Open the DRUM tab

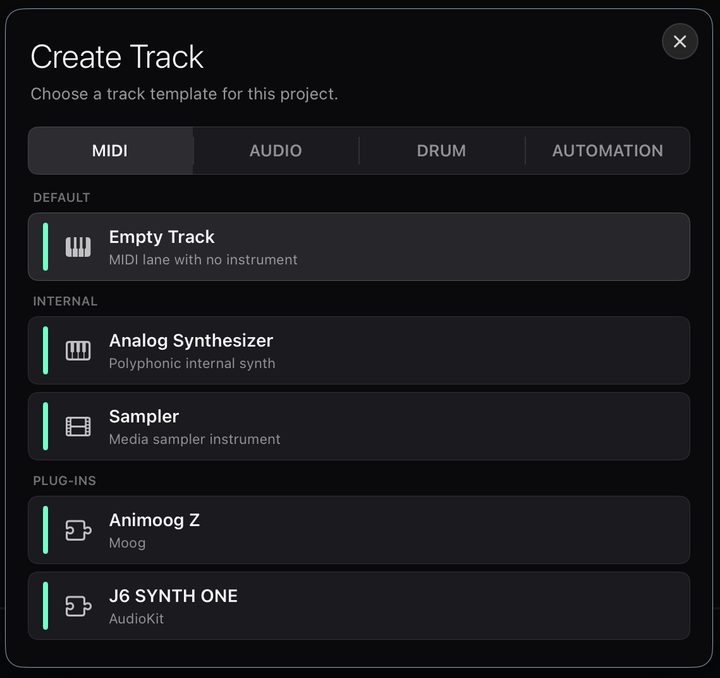(x=442, y=151)
